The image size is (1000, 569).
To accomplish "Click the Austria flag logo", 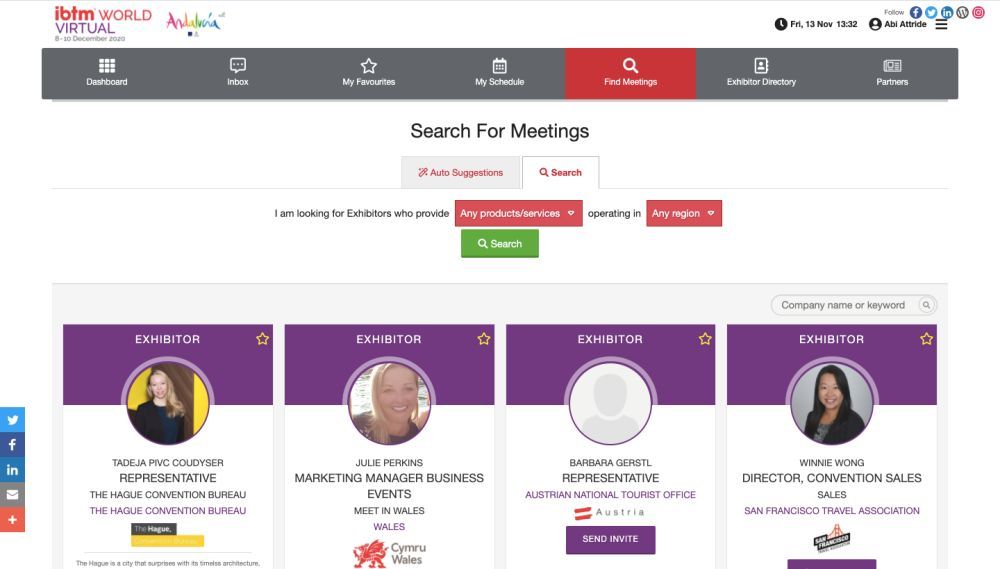I will click(609, 513).
